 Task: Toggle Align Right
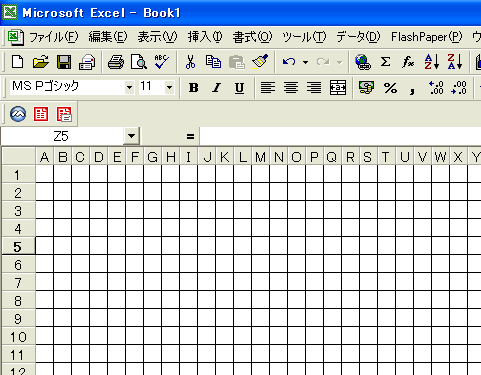coord(314,88)
